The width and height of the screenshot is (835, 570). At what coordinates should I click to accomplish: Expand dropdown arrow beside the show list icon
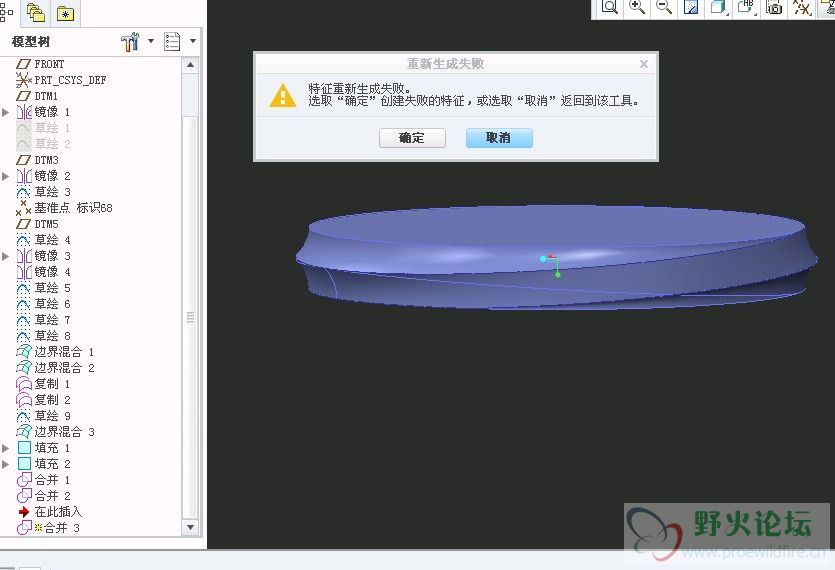pos(193,40)
